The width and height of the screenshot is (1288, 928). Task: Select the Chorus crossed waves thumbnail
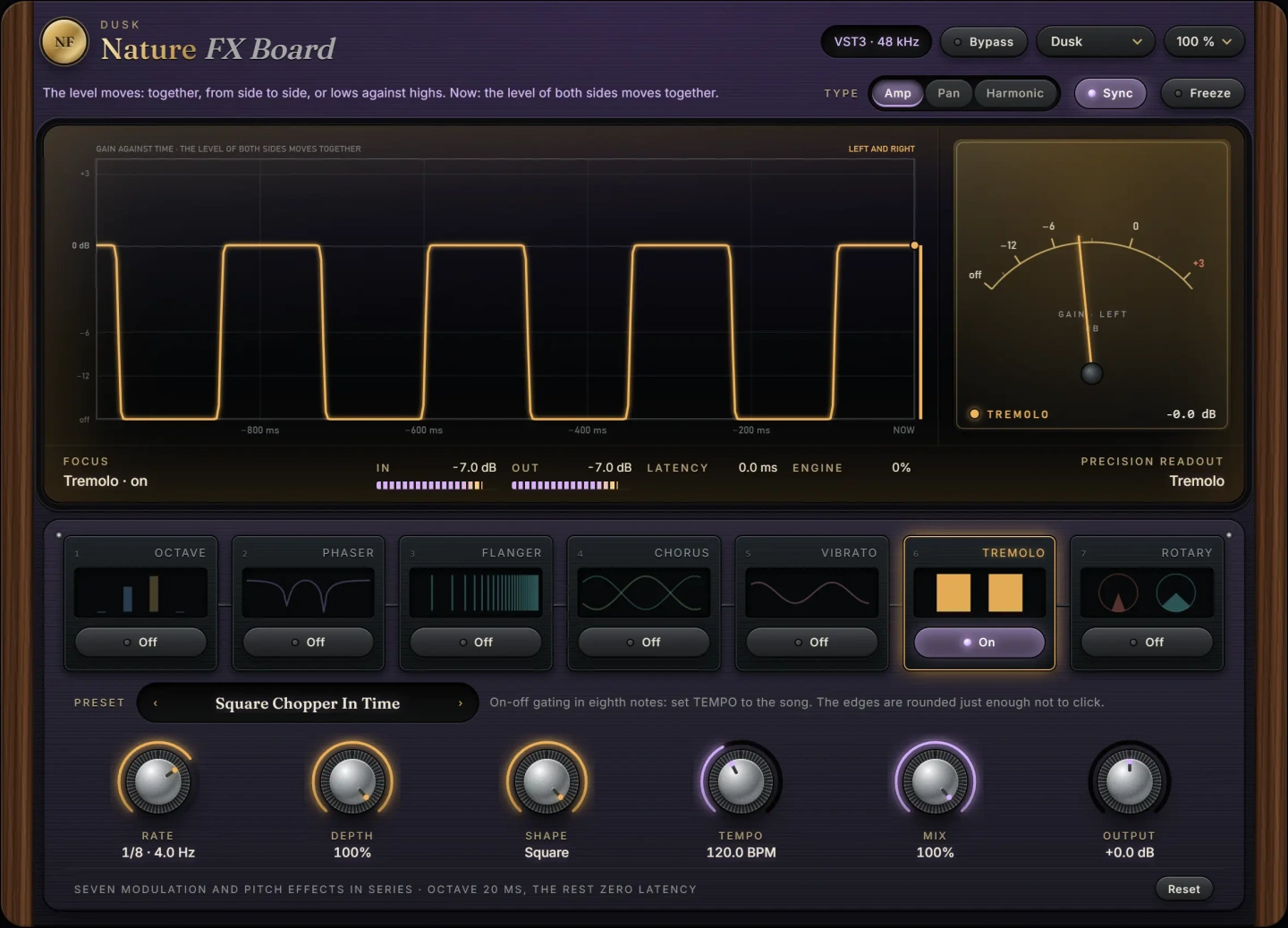644,593
